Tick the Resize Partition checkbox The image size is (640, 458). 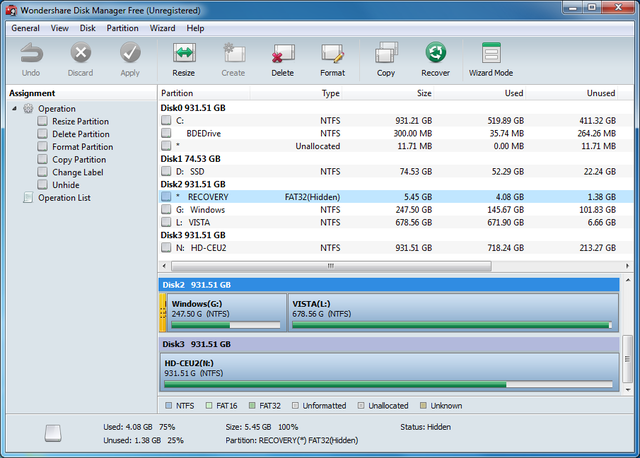[x=42, y=121]
